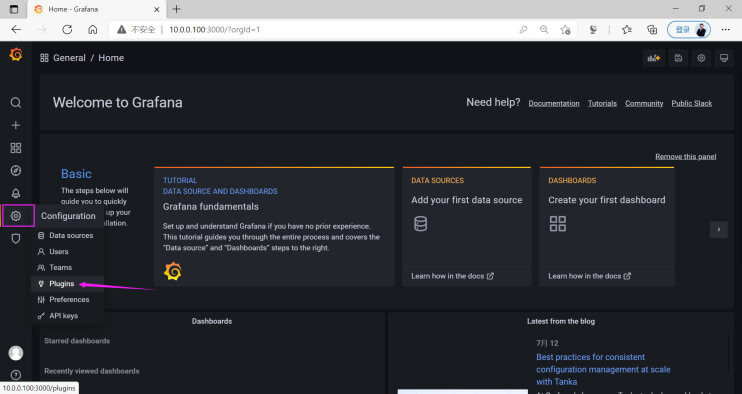The height and width of the screenshot is (394, 742).
Task: Click the database icon in Data Sources card
Action: tap(420, 223)
